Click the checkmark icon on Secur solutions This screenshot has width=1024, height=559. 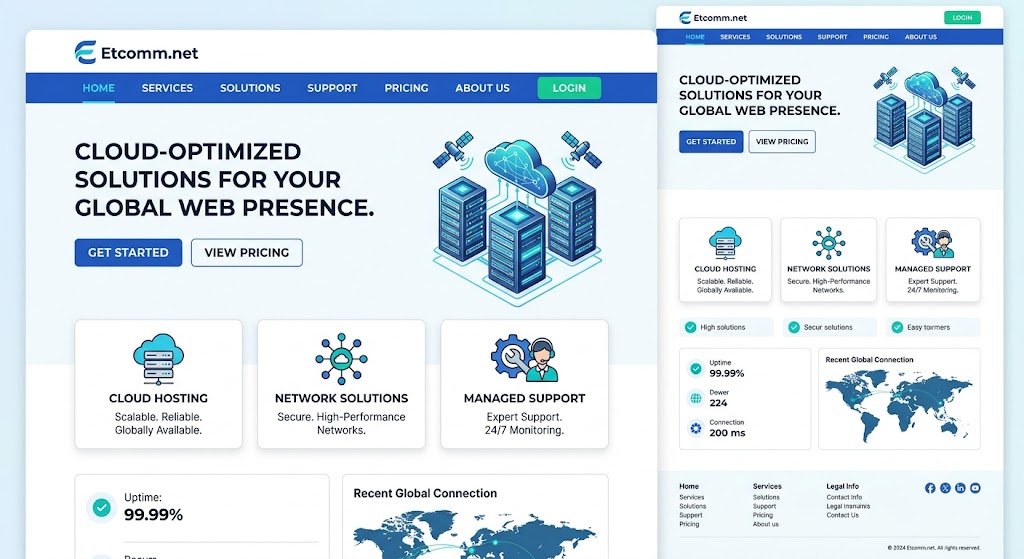click(794, 327)
